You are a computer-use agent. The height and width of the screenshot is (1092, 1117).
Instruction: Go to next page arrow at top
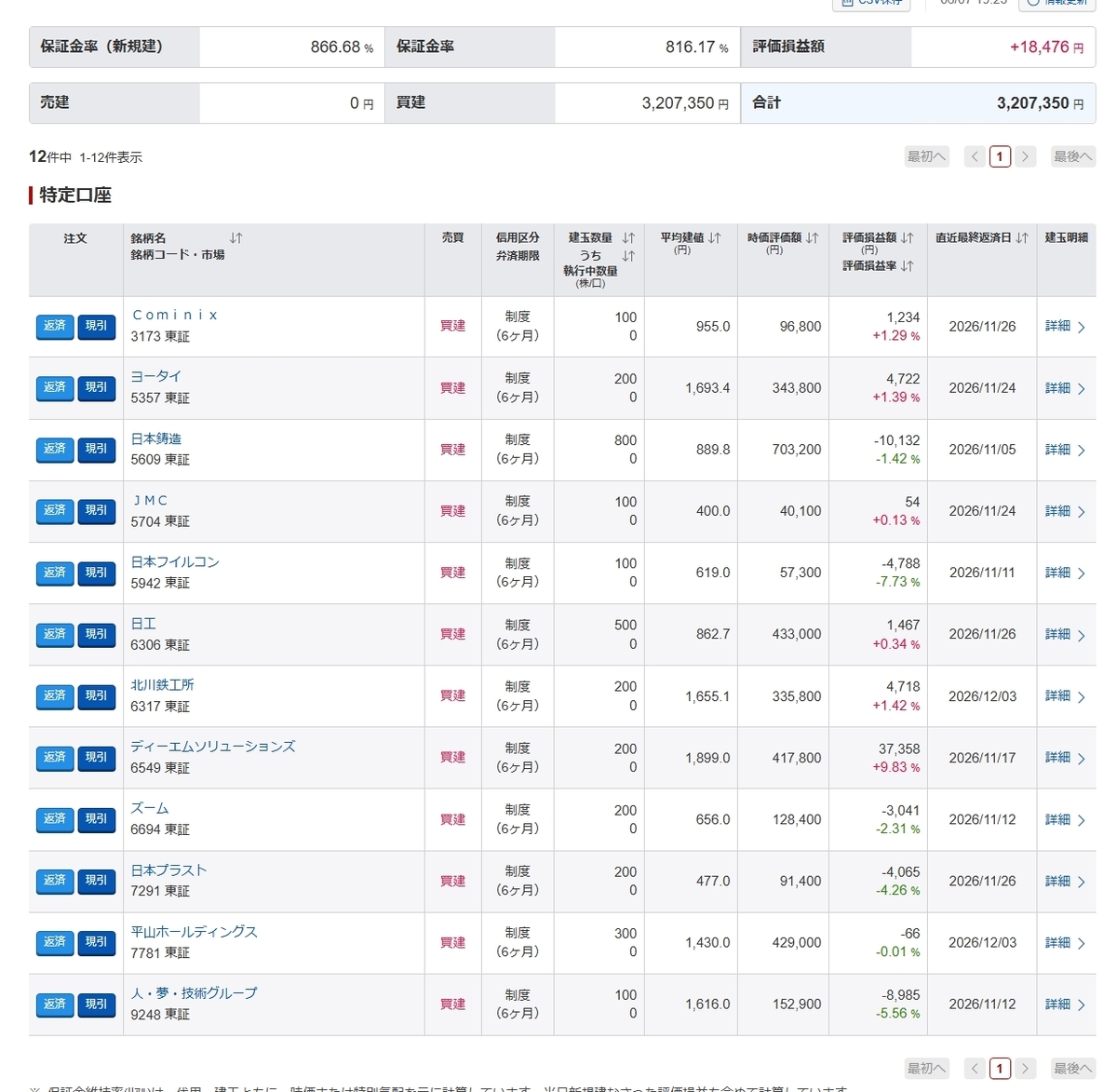(x=1026, y=156)
